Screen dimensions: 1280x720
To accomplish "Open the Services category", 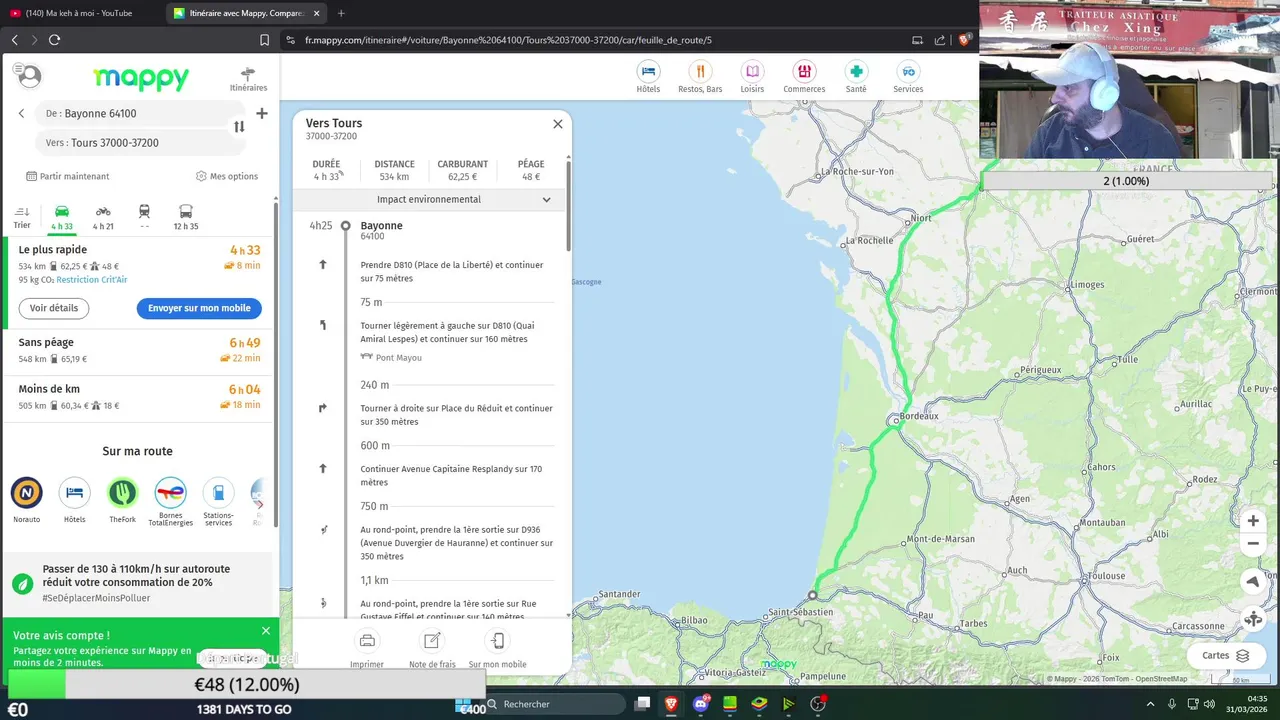I will coord(908,76).
